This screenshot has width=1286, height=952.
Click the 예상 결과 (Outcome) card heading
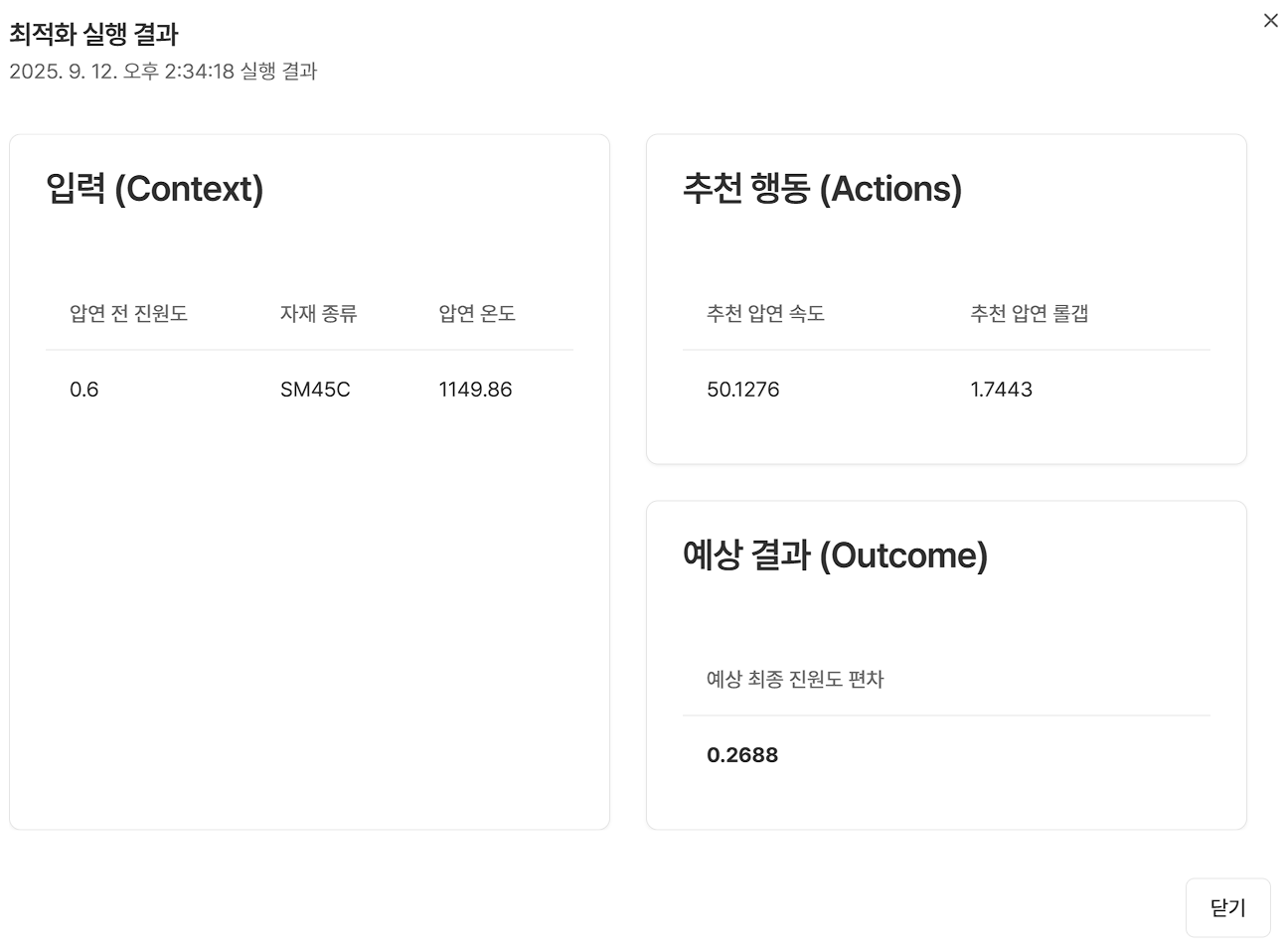pos(835,555)
